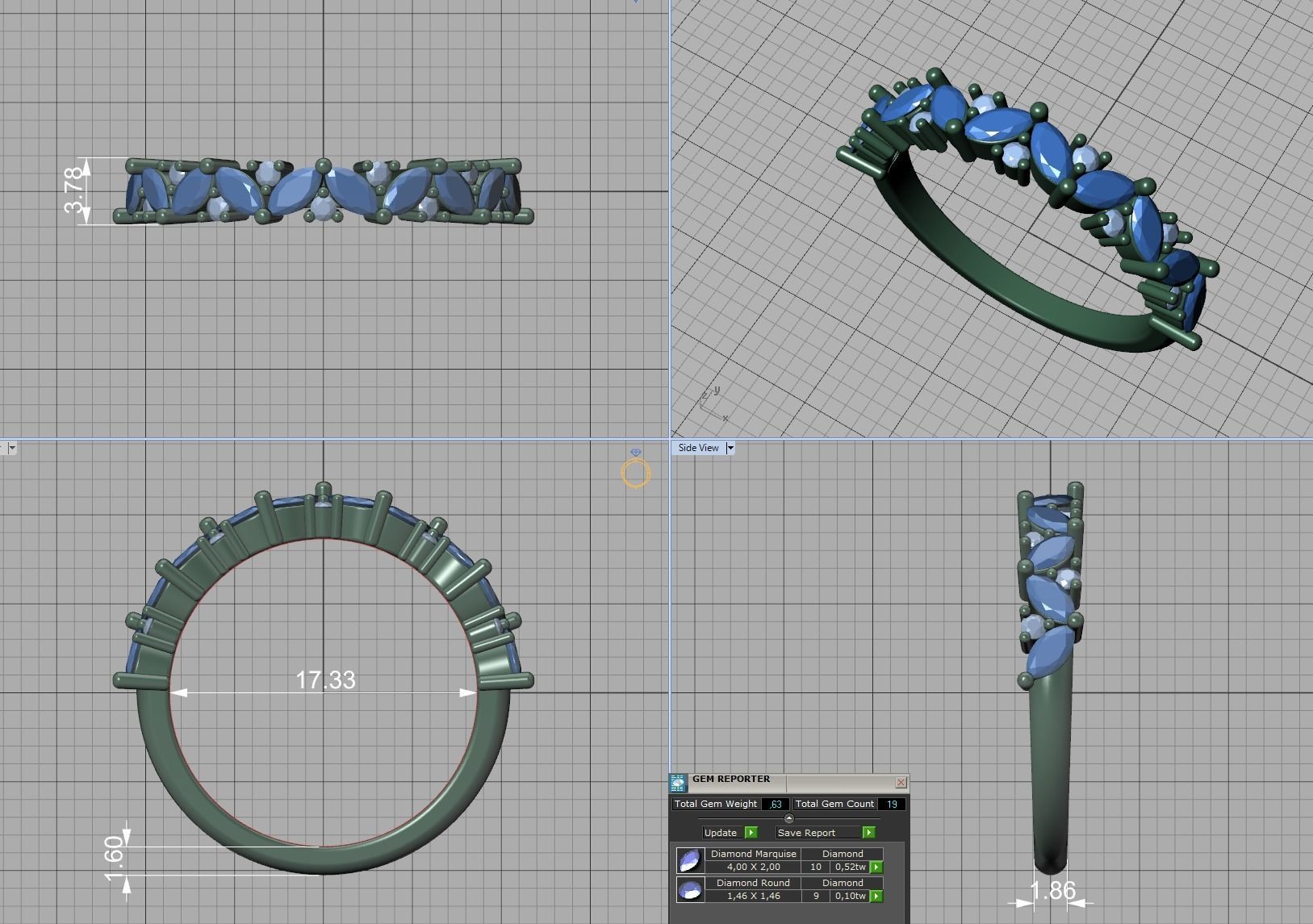
Task: Open the Side View viewport dropdown arrow
Action: coord(730,448)
